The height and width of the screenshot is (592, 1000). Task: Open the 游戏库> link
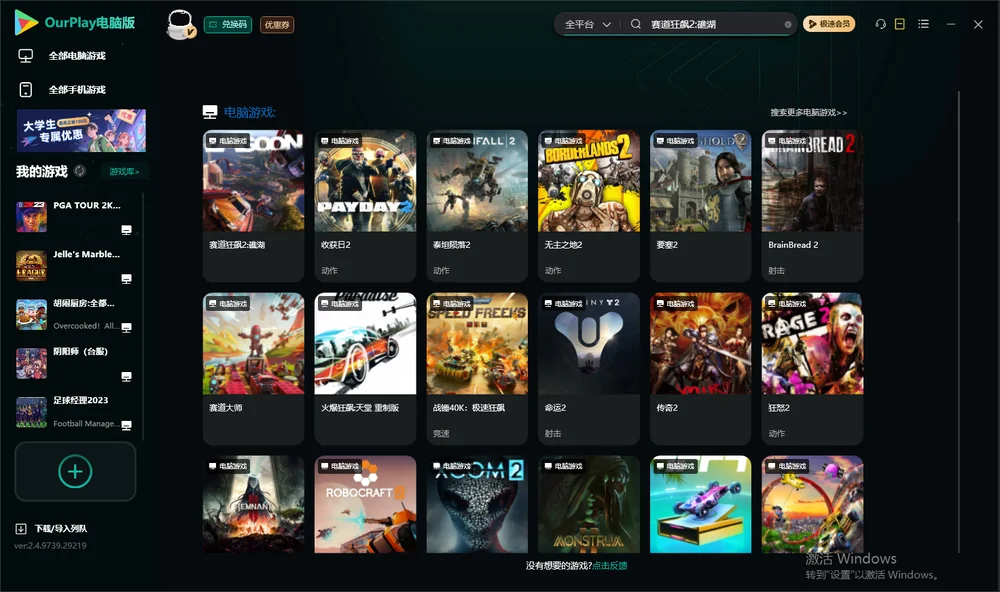pyautogui.click(x=124, y=171)
